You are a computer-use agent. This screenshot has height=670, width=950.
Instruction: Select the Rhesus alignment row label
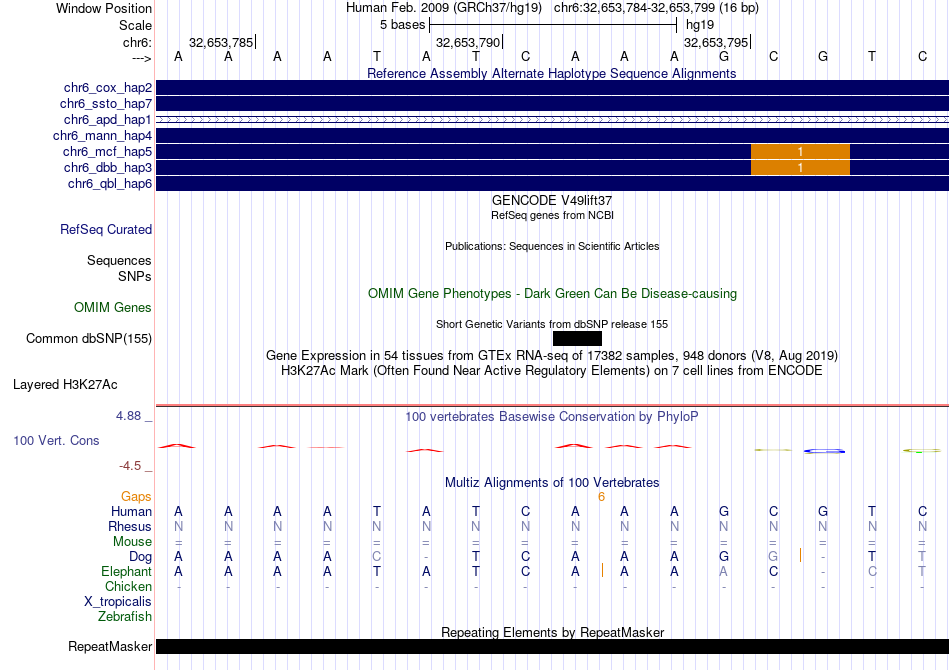130,527
